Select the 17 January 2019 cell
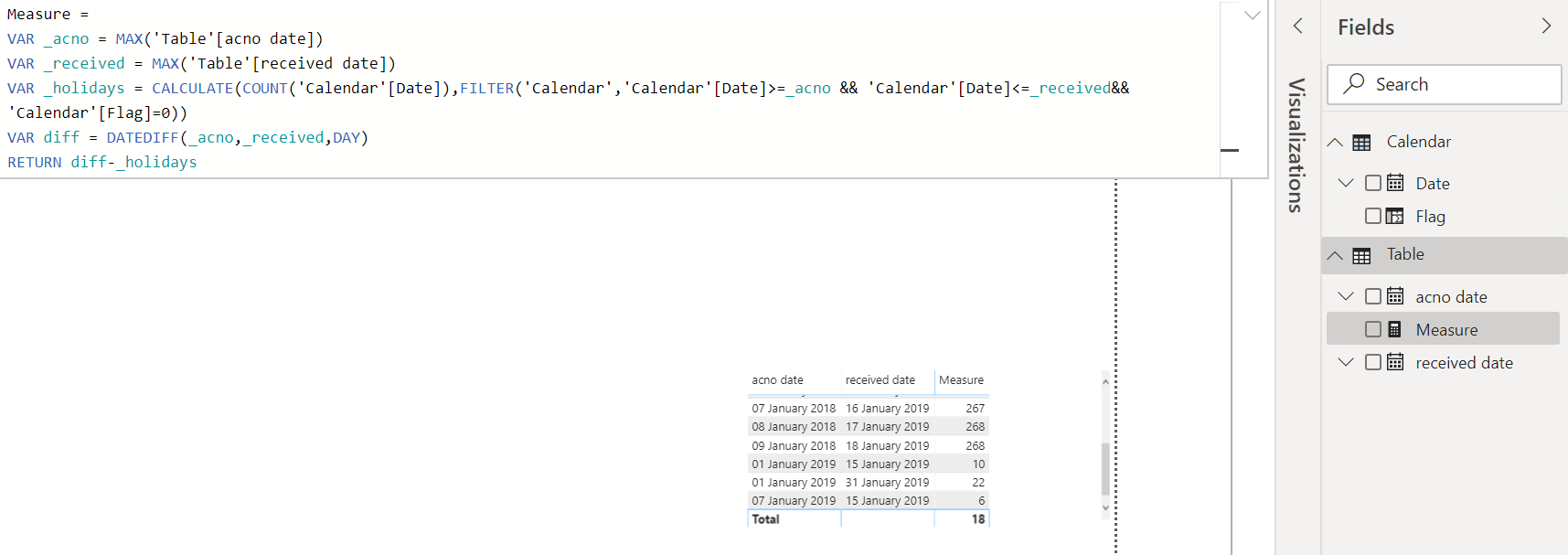 887,427
